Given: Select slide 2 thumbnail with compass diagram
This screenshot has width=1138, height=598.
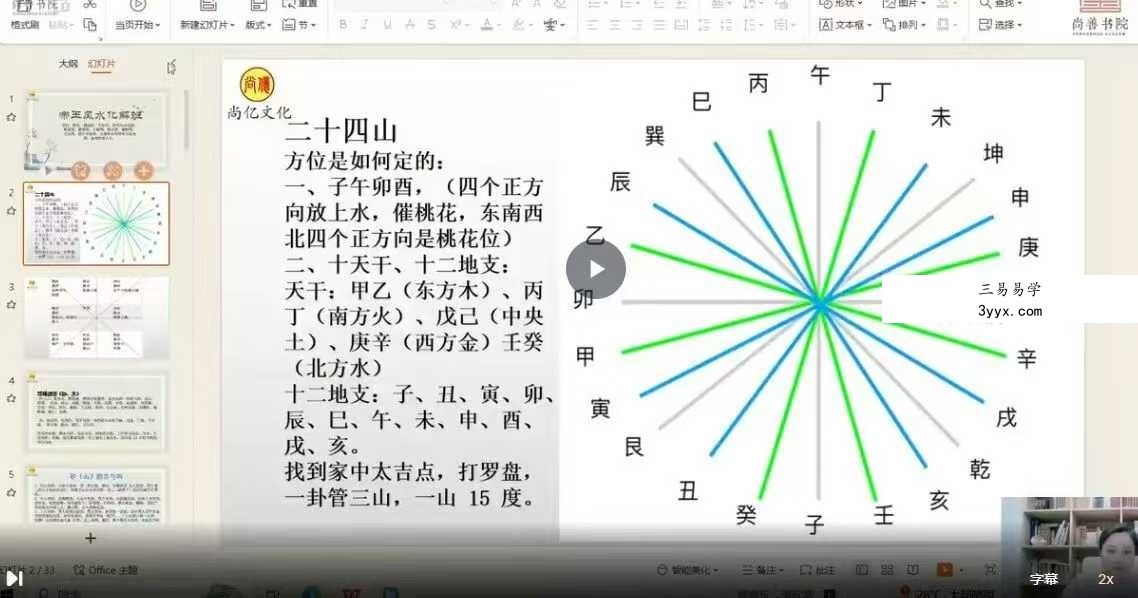Looking at the screenshot, I should (x=97, y=224).
